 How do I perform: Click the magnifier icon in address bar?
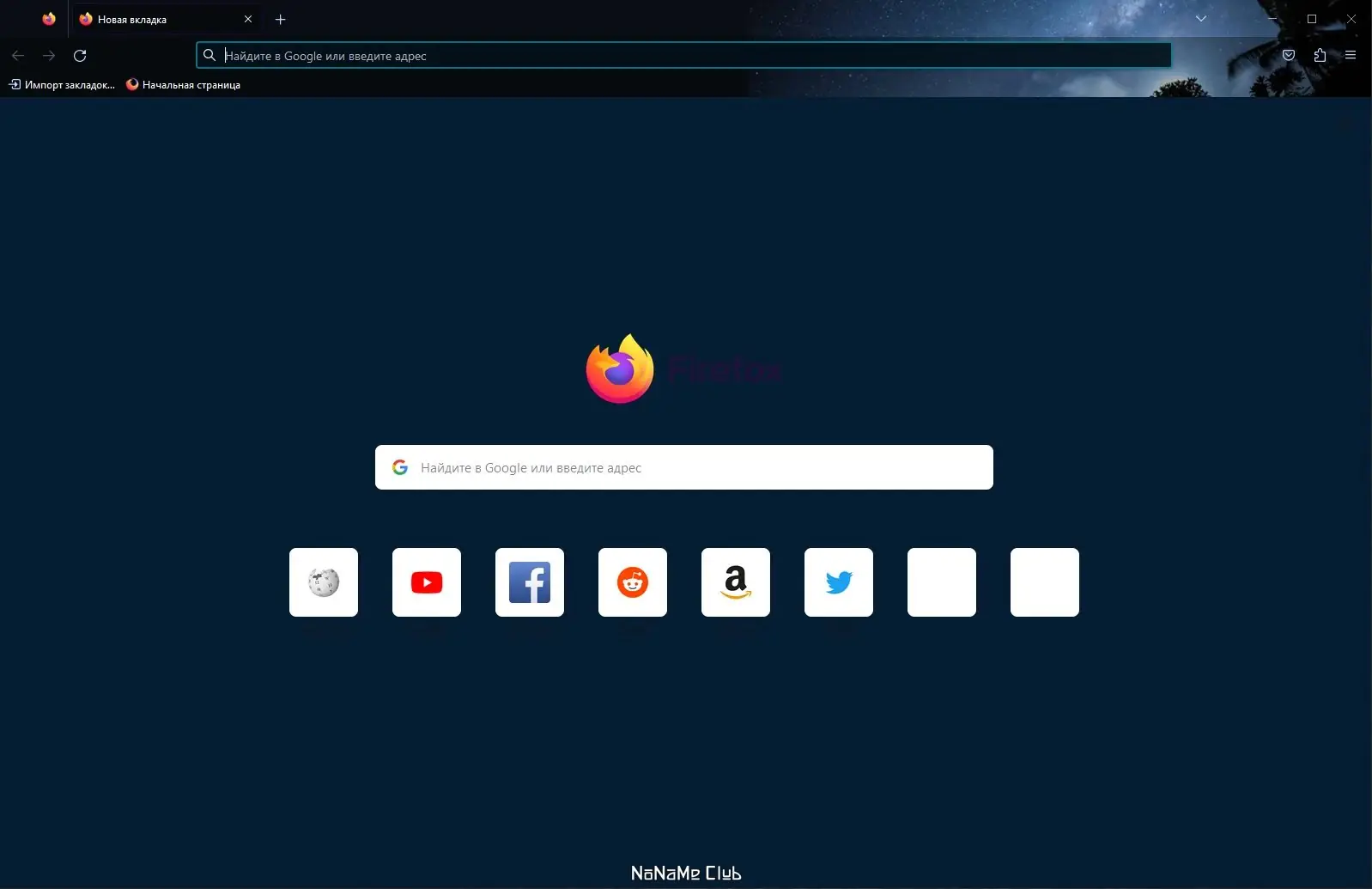click(x=209, y=56)
